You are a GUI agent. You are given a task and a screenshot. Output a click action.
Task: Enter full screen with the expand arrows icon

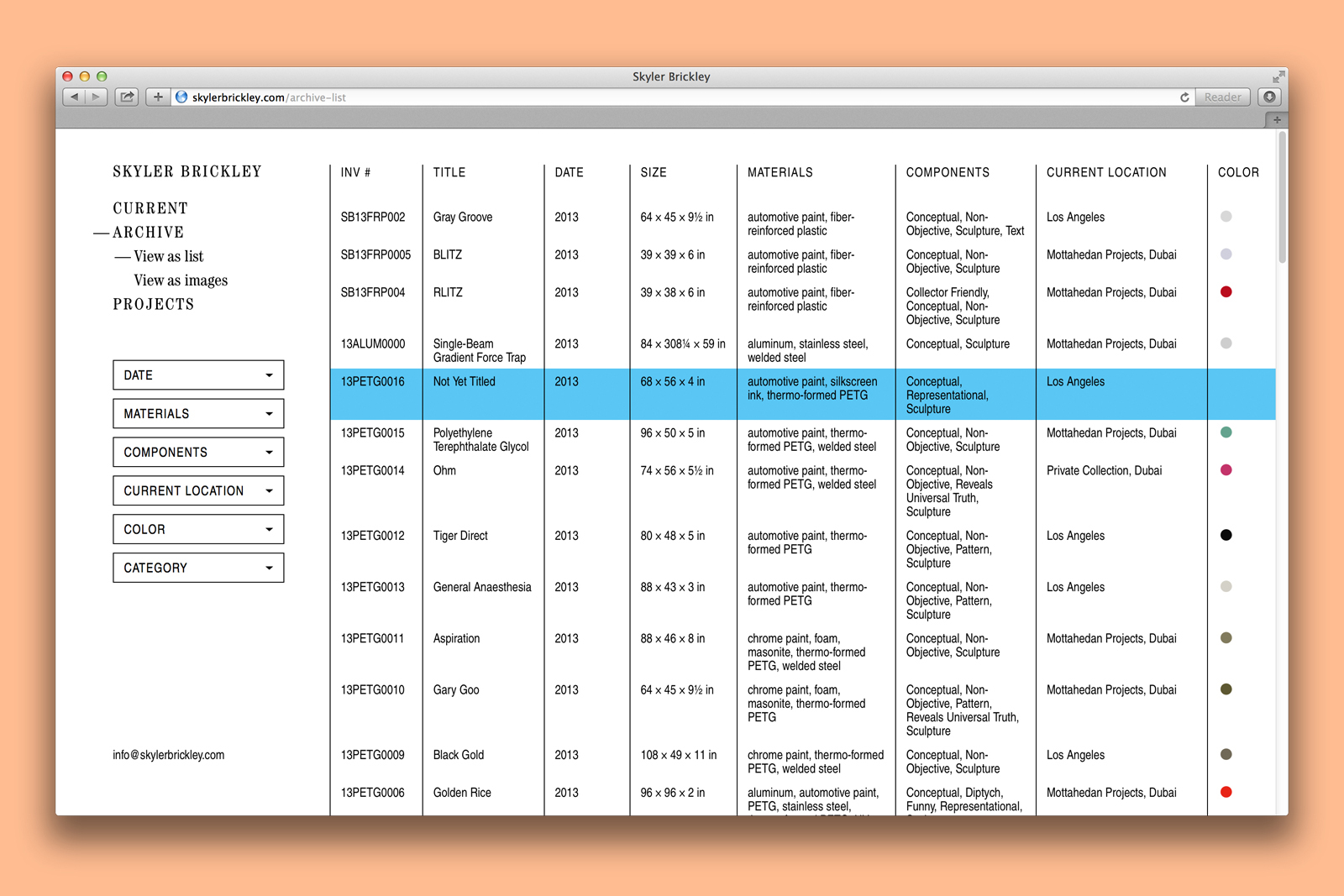pyautogui.click(x=1278, y=76)
